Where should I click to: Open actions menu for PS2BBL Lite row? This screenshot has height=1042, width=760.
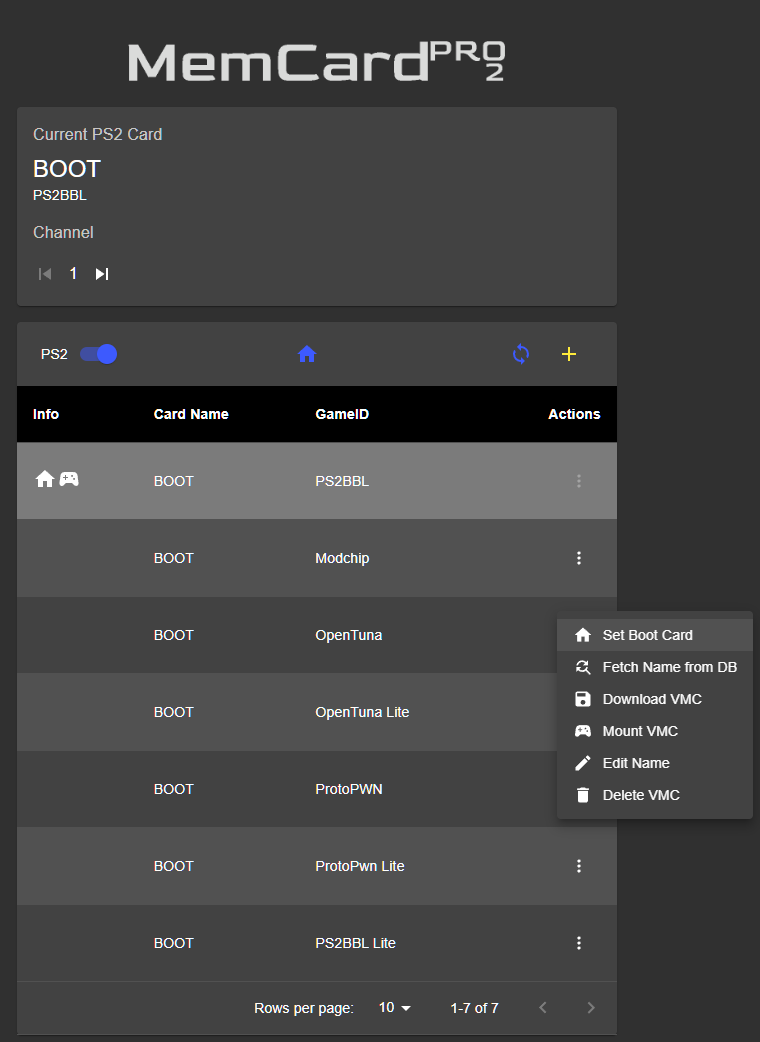pyautogui.click(x=578, y=943)
